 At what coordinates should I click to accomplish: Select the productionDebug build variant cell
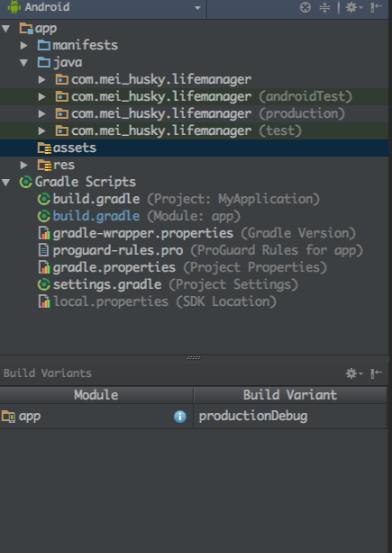[290, 417]
